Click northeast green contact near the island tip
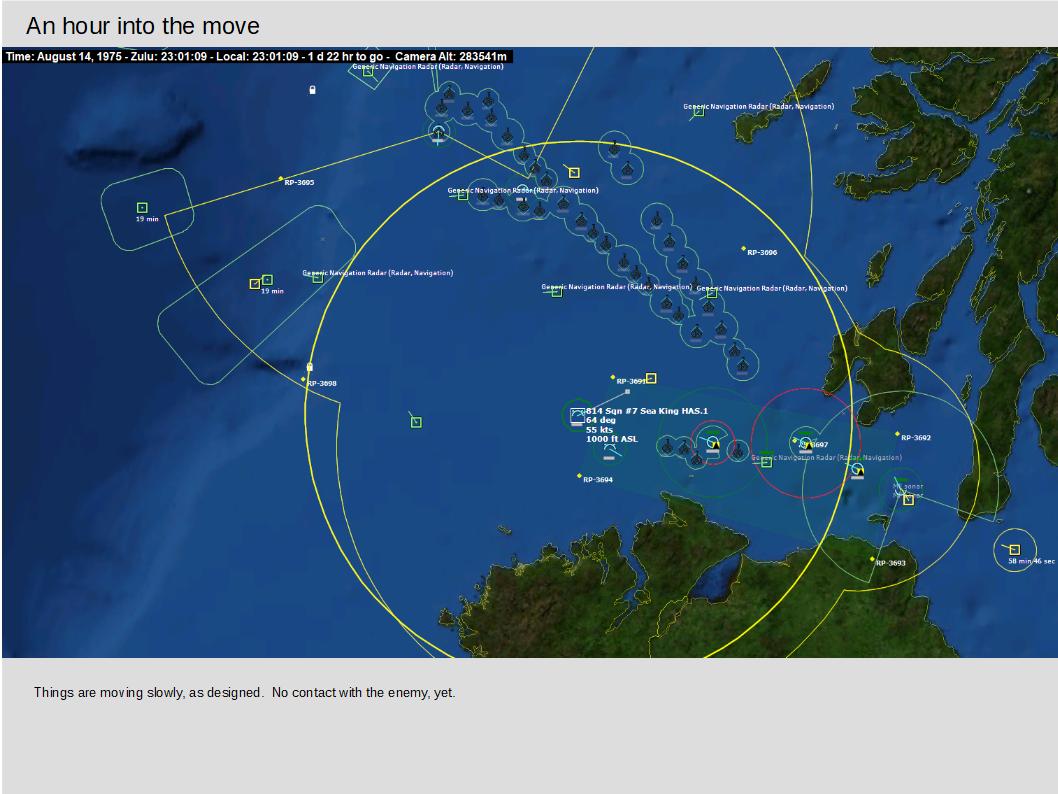This screenshot has height=794, width=1058. click(x=699, y=112)
